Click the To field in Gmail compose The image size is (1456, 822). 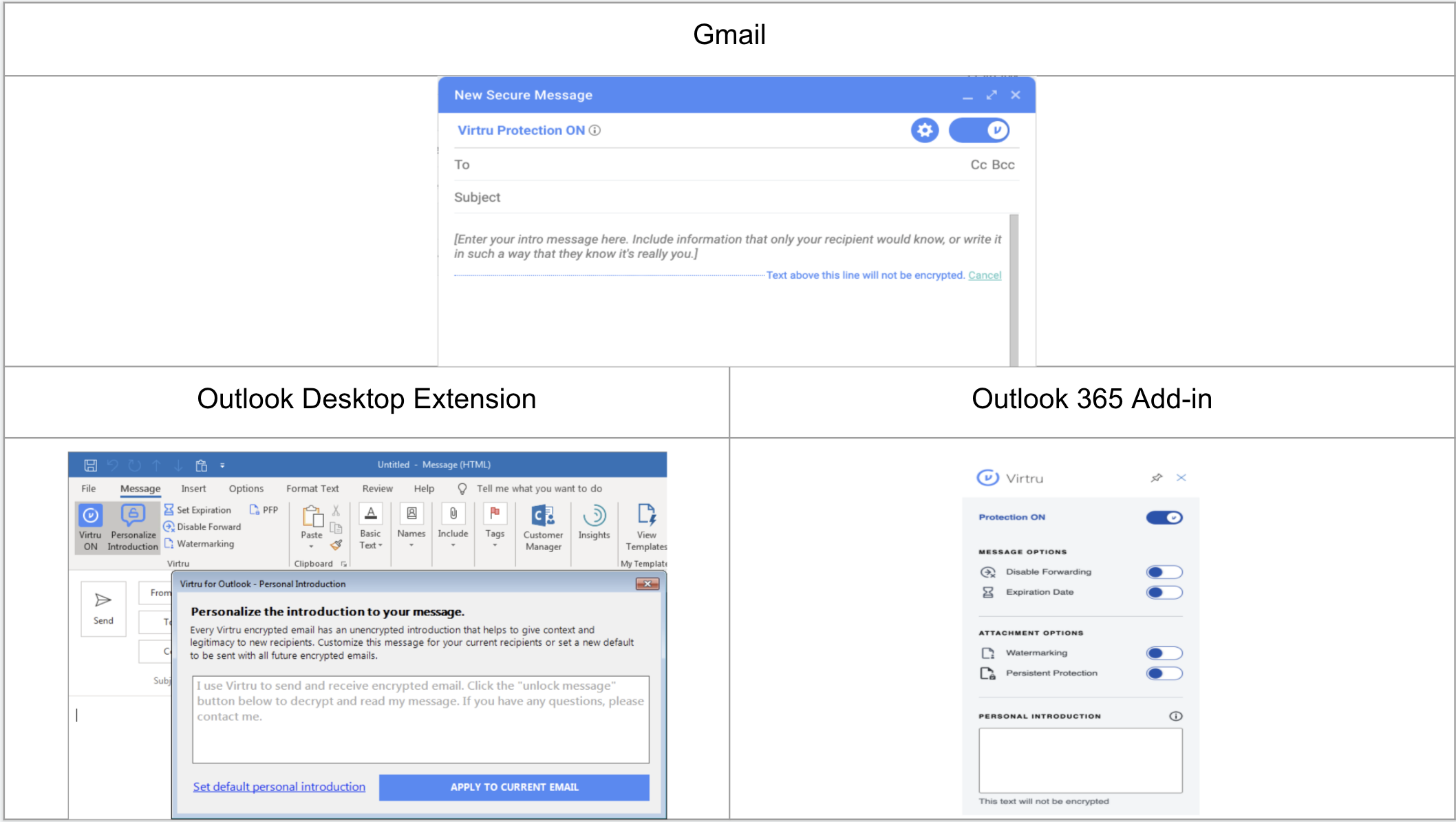point(709,165)
